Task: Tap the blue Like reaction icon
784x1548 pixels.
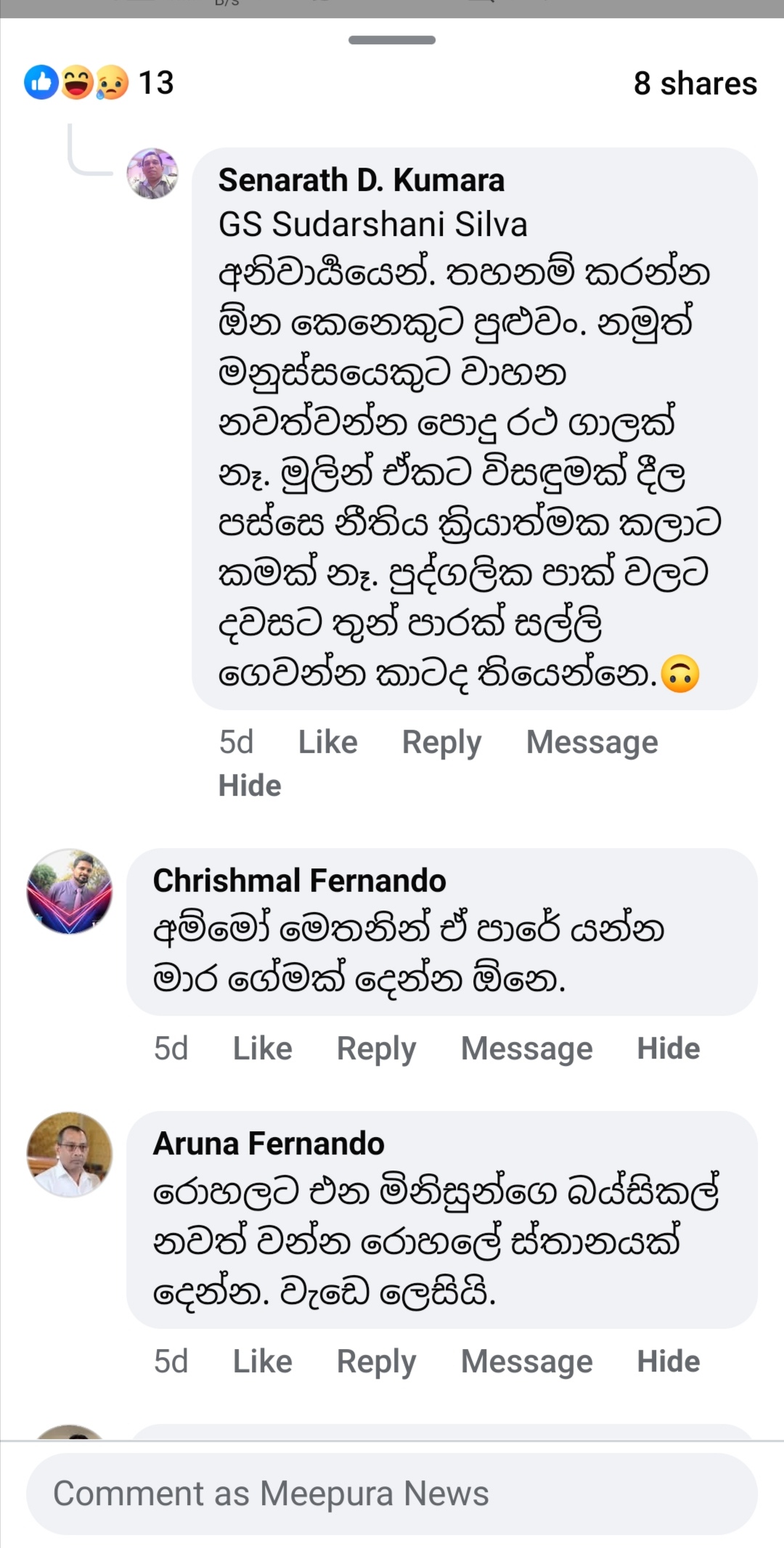Action: coord(41,83)
